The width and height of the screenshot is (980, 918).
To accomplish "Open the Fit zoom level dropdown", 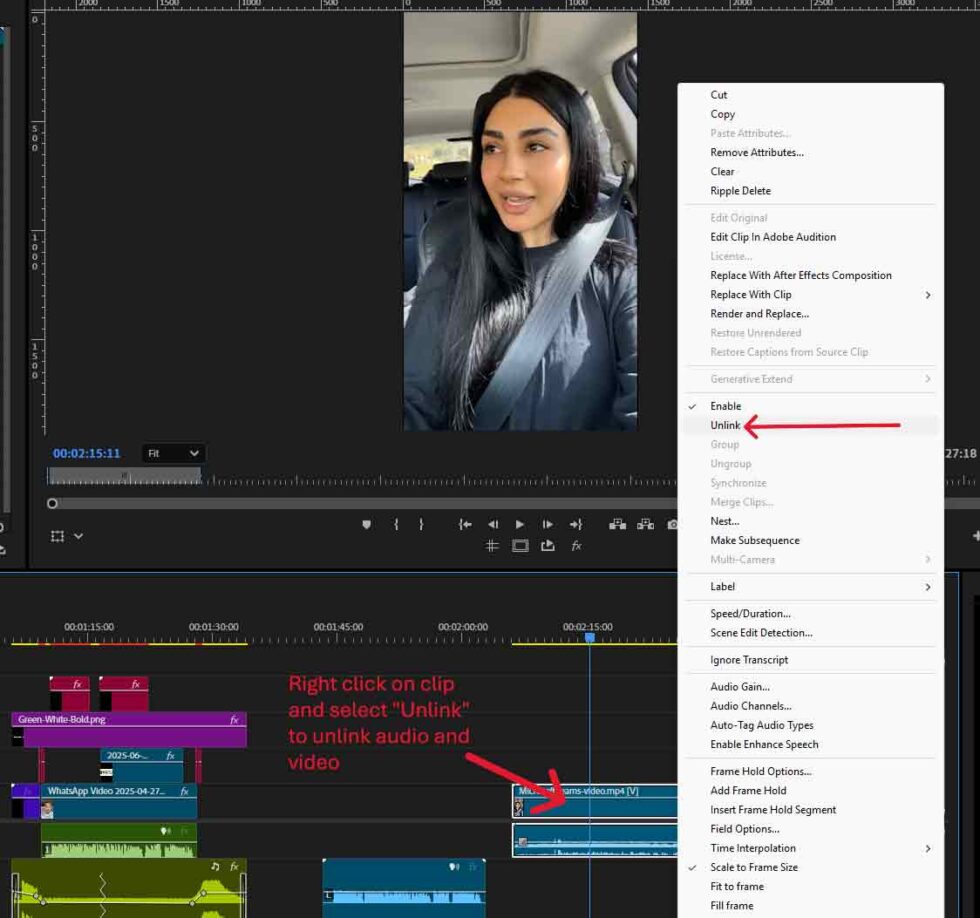I will click(174, 453).
